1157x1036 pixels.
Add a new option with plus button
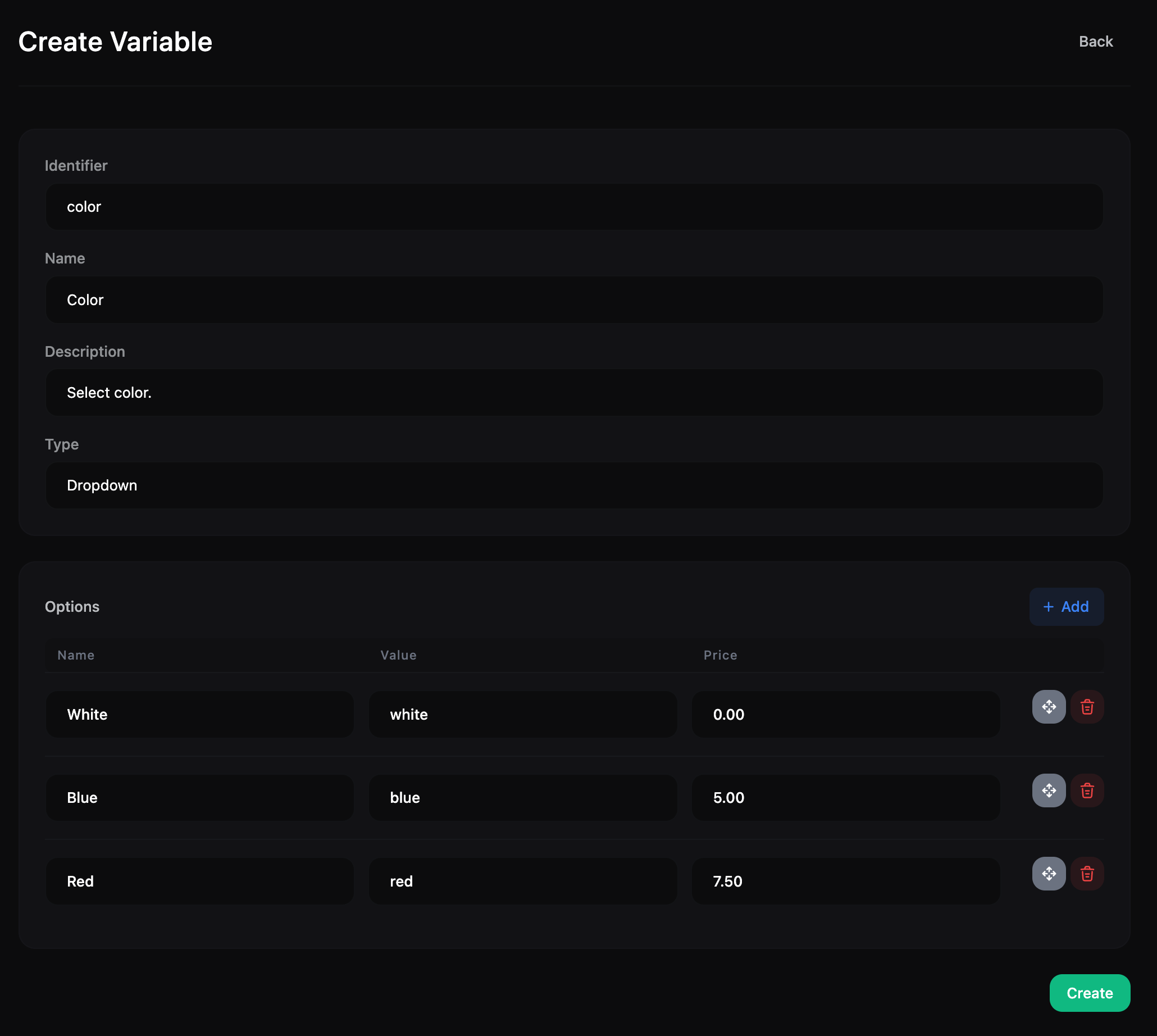[x=1066, y=606]
